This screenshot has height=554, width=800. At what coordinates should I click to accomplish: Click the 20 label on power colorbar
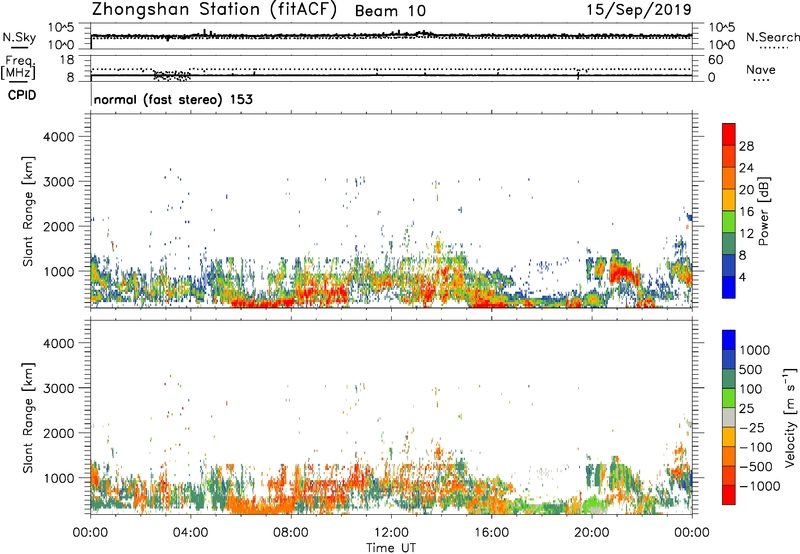click(x=746, y=190)
